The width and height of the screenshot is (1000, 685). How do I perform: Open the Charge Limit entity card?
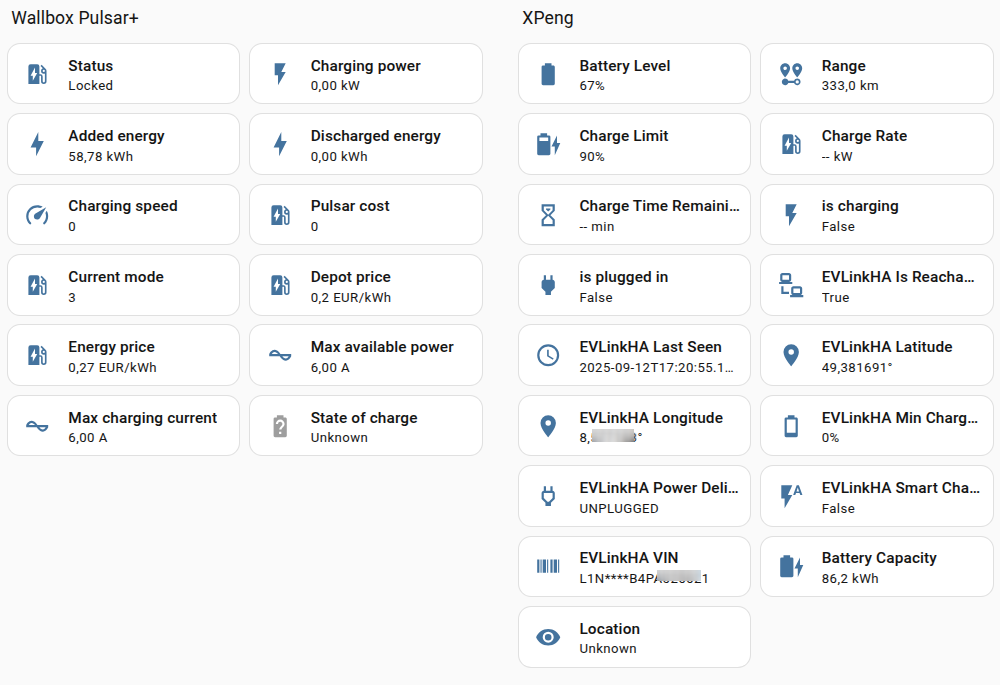634,144
